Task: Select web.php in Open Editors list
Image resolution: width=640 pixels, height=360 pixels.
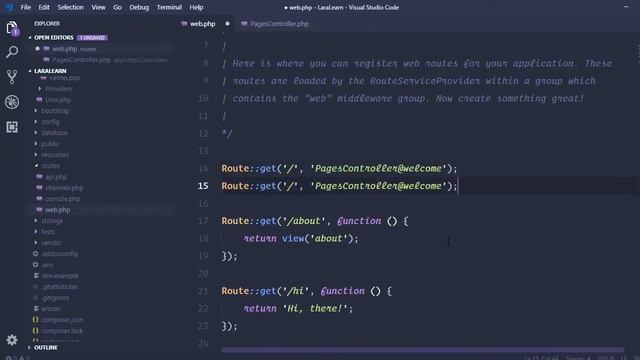Action: tap(100, 49)
